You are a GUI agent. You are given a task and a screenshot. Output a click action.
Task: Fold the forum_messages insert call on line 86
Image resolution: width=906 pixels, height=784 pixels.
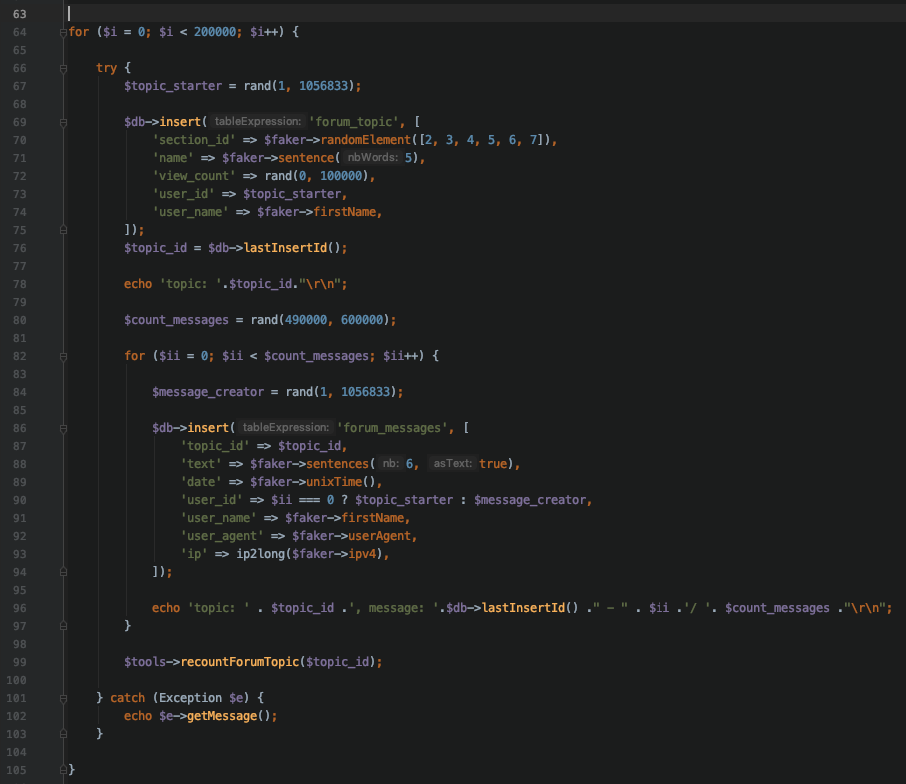[x=63, y=427]
